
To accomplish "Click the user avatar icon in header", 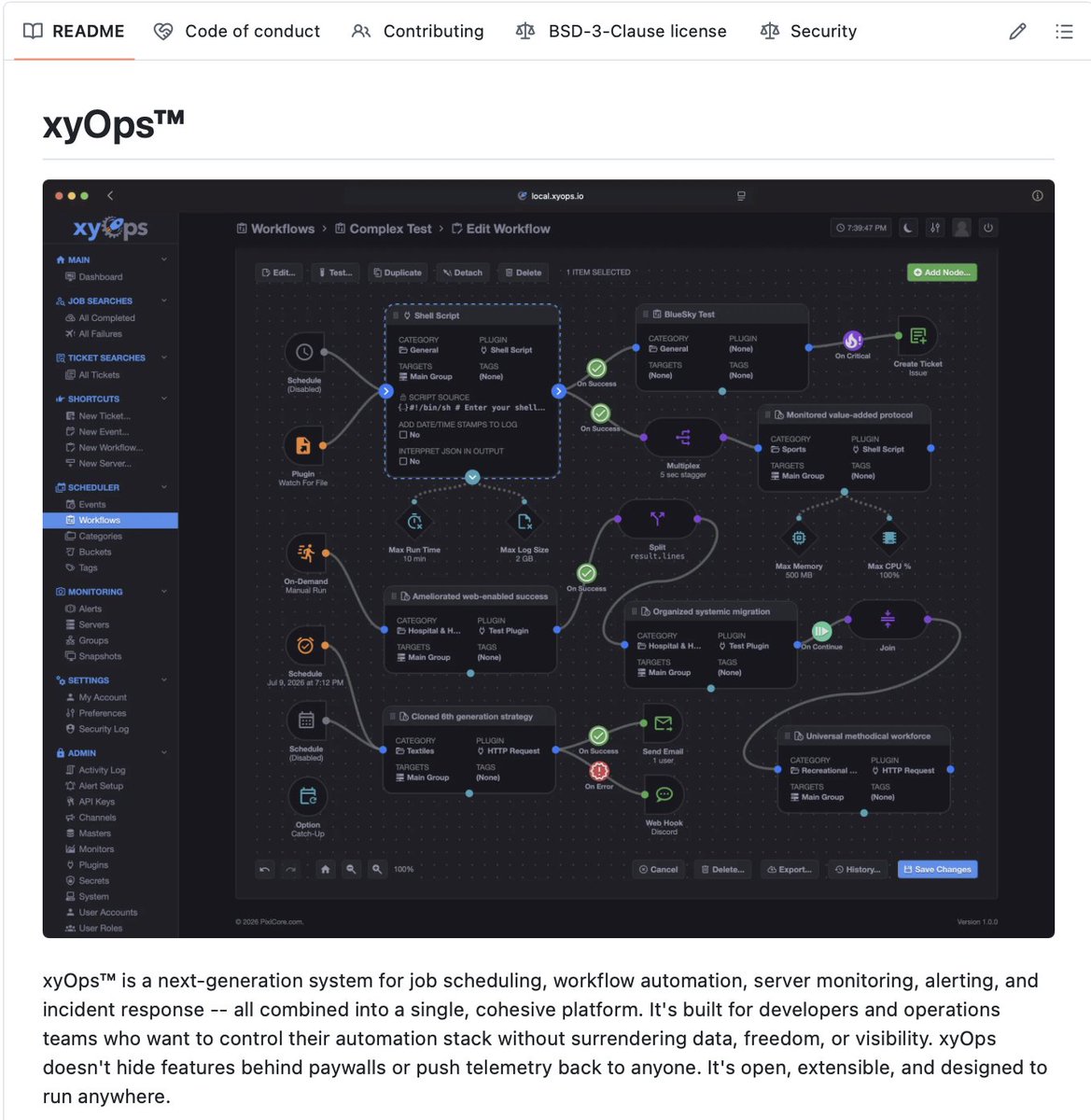I will click(x=961, y=228).
